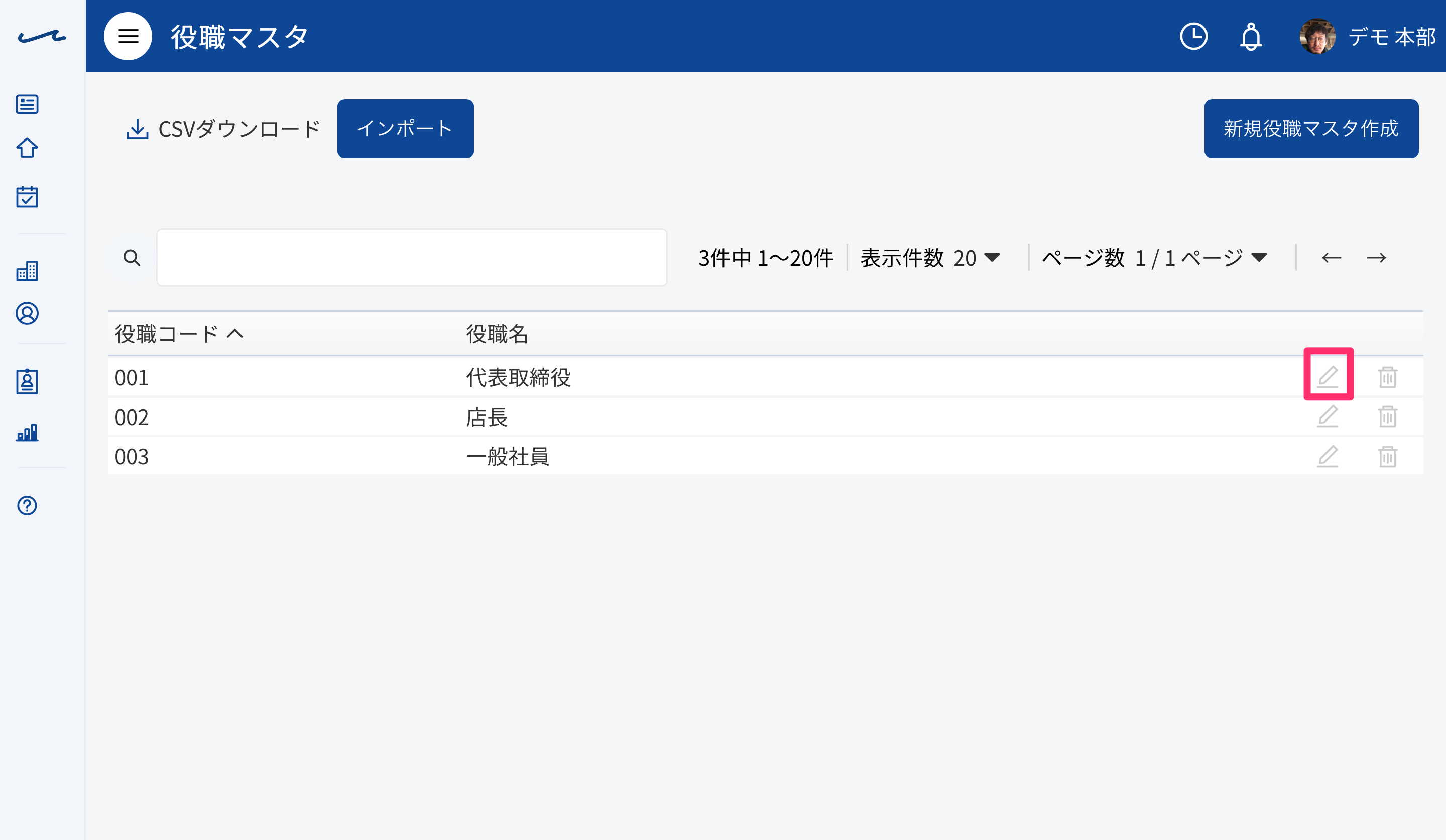Viewport: 1446px width, 840px height.
Task: Click 新規役職マスタ作成 button
Action: [x=1311, y=128]
